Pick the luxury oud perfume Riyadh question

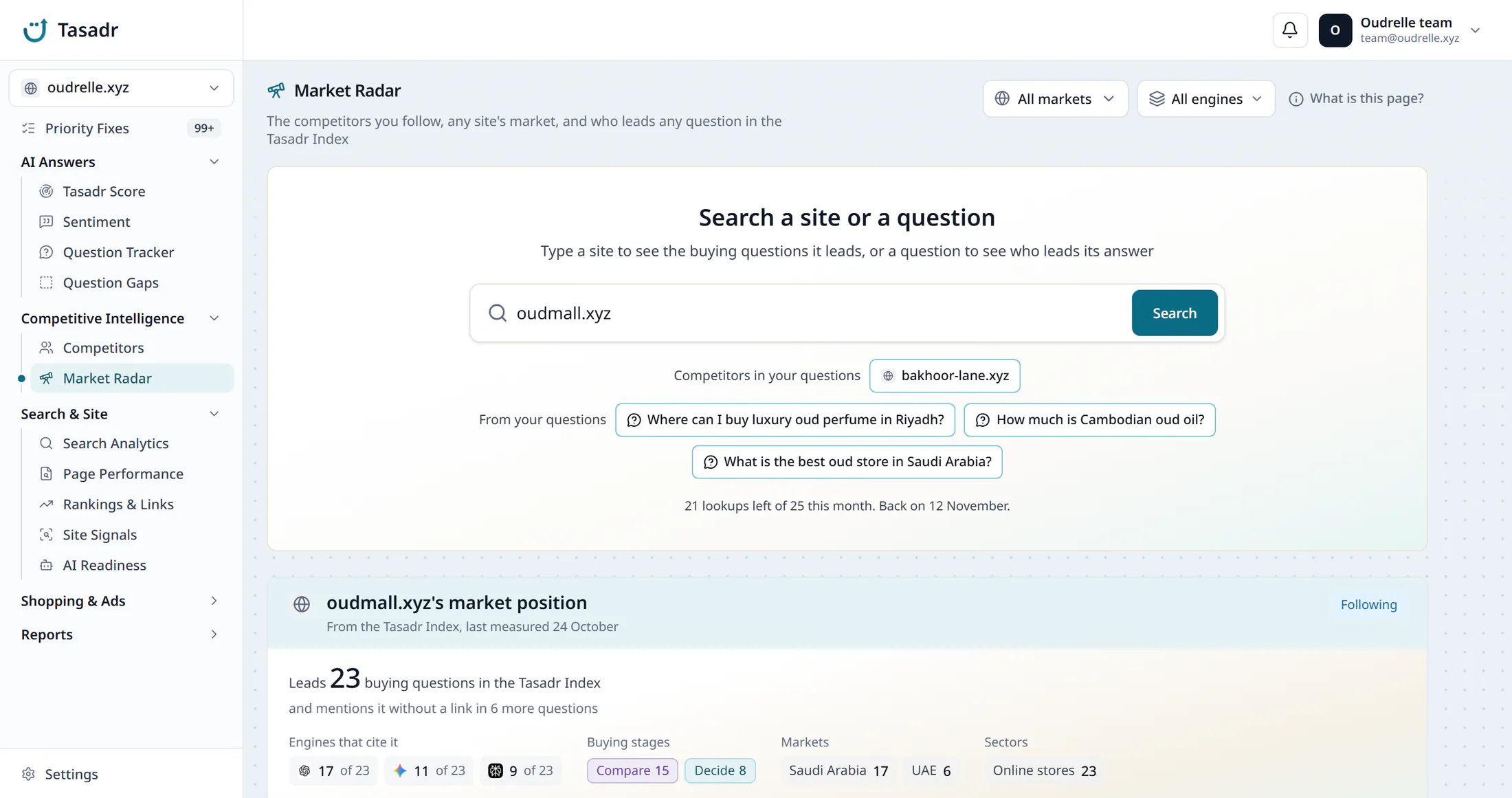(x=785, y=420)
